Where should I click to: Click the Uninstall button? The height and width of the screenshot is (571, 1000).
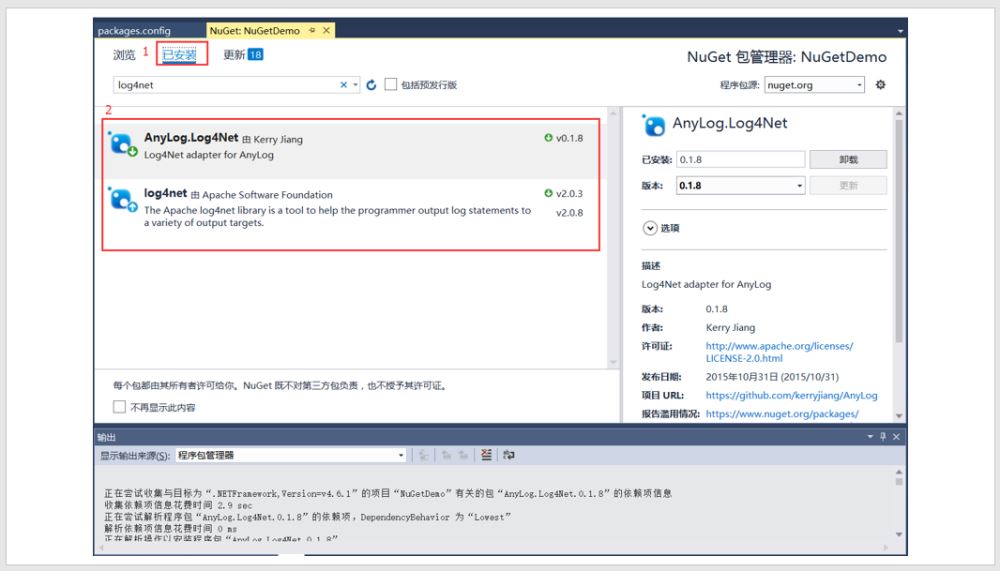click(848, 159)
